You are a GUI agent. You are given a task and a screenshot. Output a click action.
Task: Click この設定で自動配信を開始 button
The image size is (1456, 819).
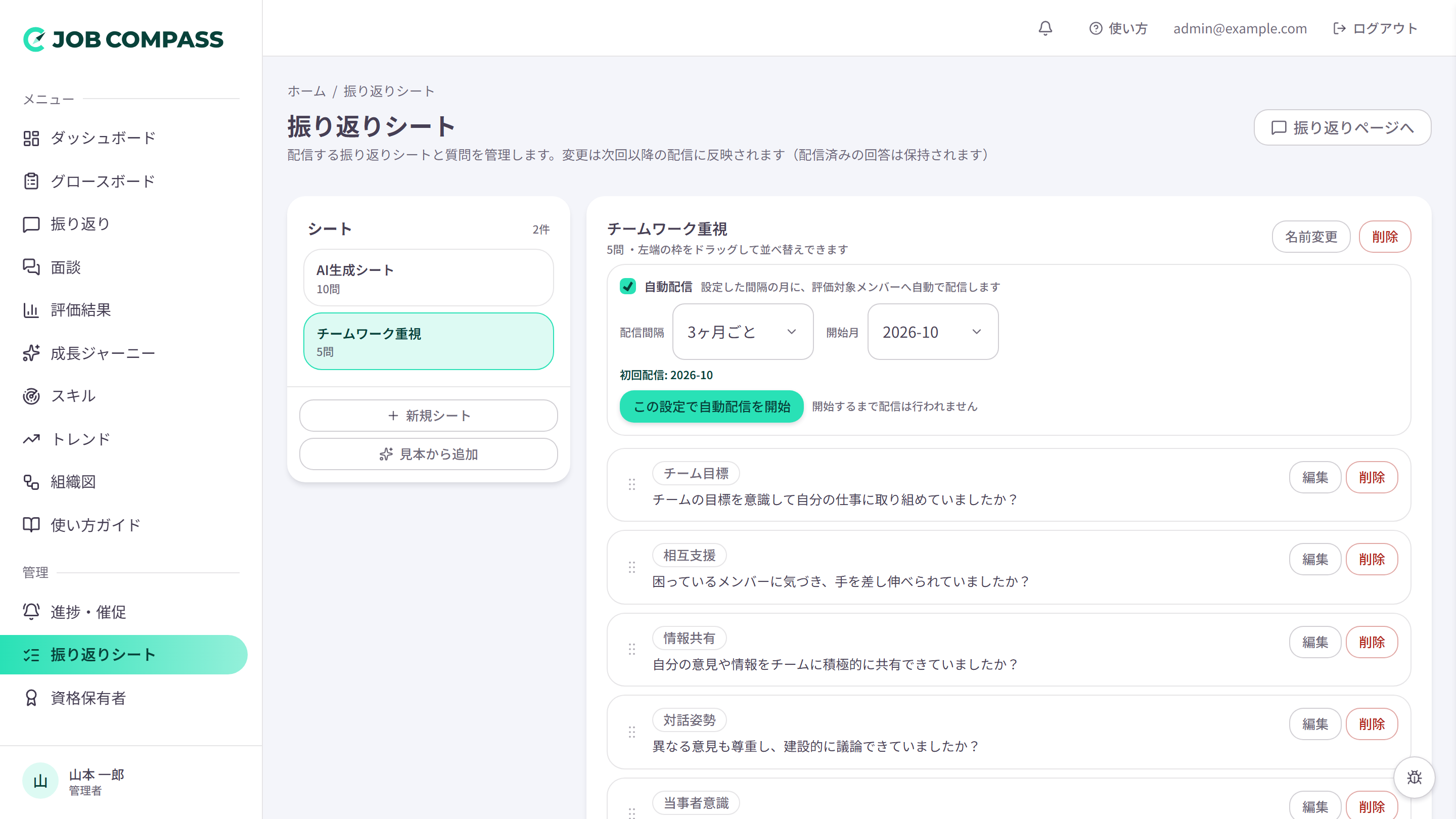tap(712, 406)
